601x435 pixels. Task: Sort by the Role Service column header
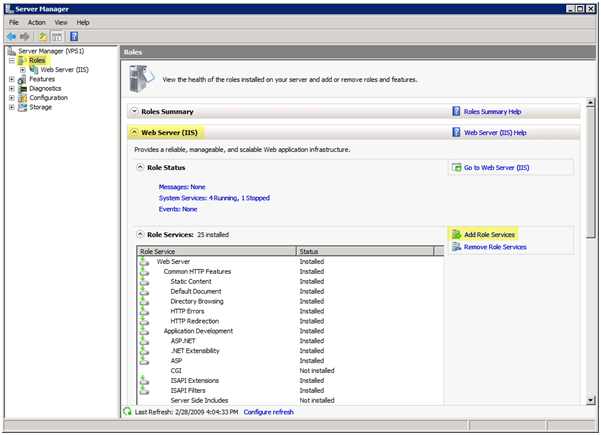217,251
